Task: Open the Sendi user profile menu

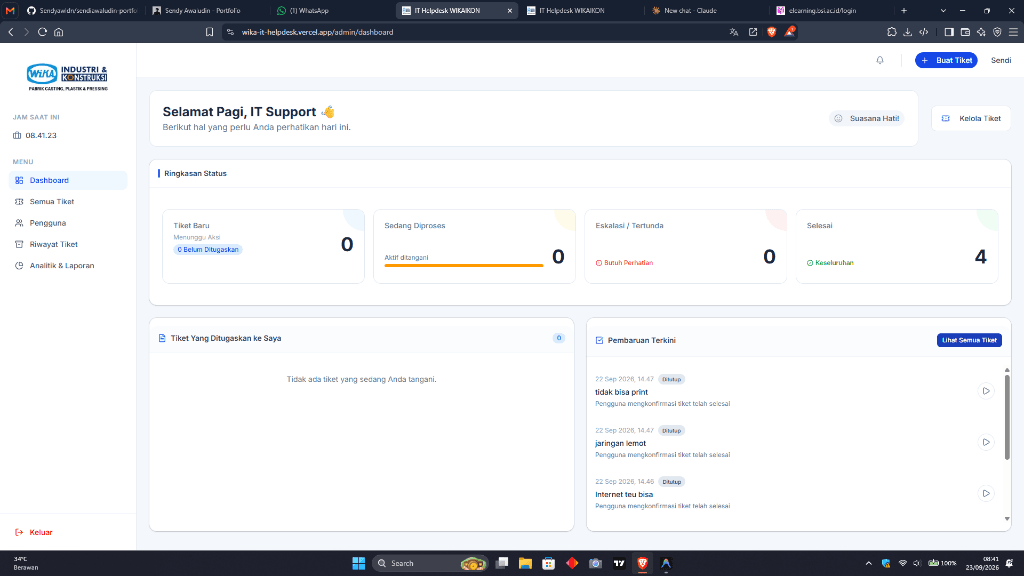Action: pos(1000,60)
